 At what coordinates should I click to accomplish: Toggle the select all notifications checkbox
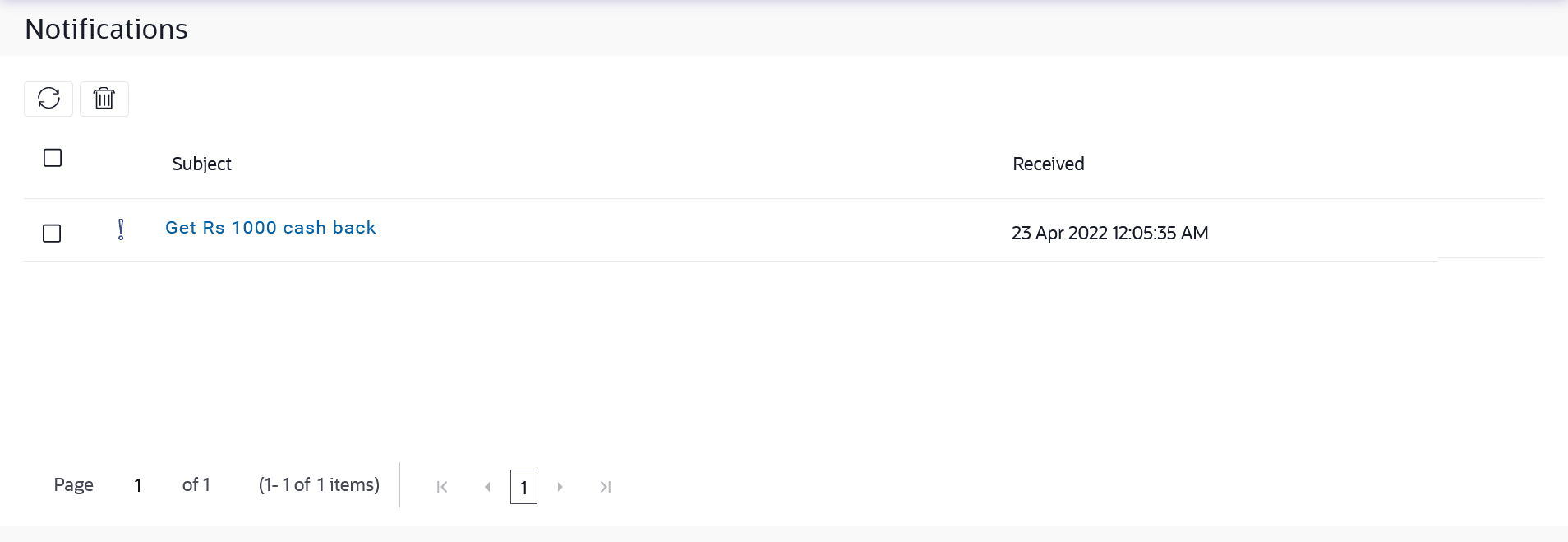click(x=53, y=158)
